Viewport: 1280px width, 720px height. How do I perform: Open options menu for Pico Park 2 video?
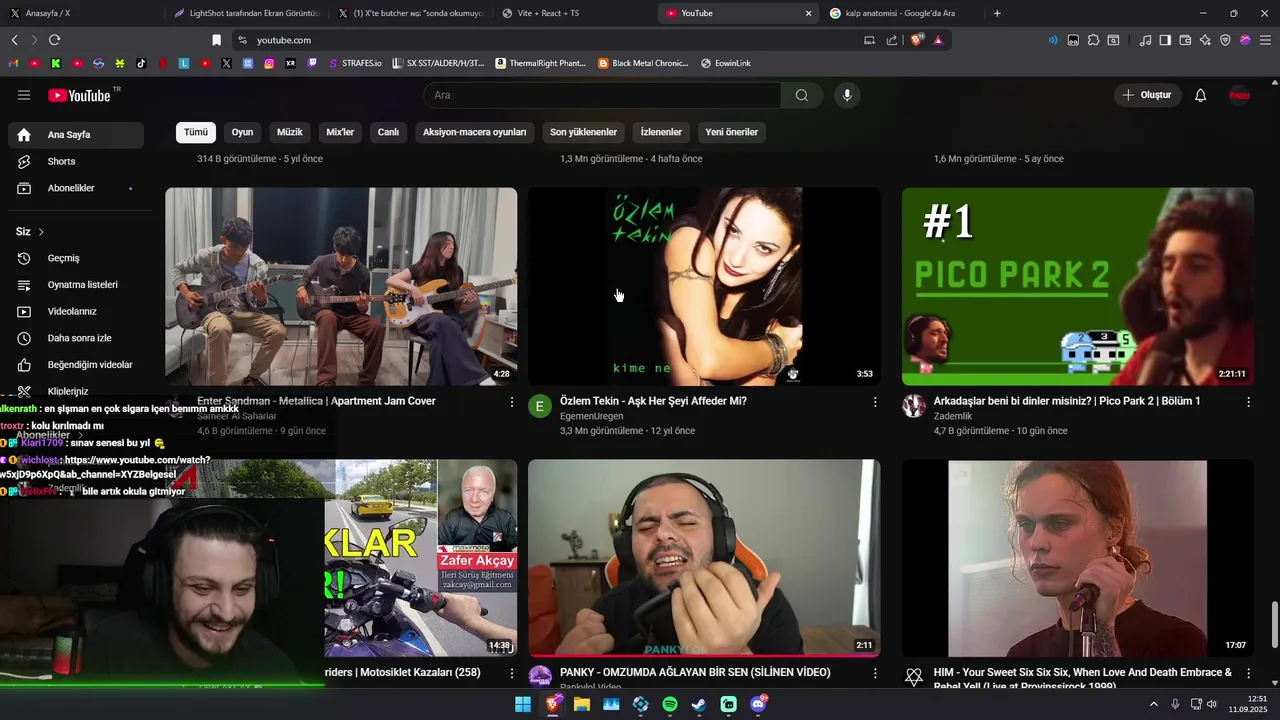tap(1248, 402)
